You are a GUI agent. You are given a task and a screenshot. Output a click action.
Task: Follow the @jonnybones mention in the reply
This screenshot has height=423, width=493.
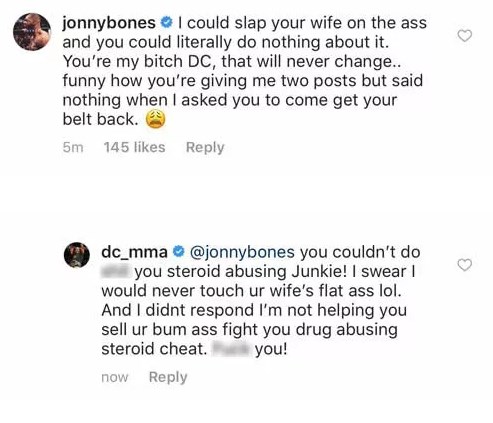coord(242,252)
